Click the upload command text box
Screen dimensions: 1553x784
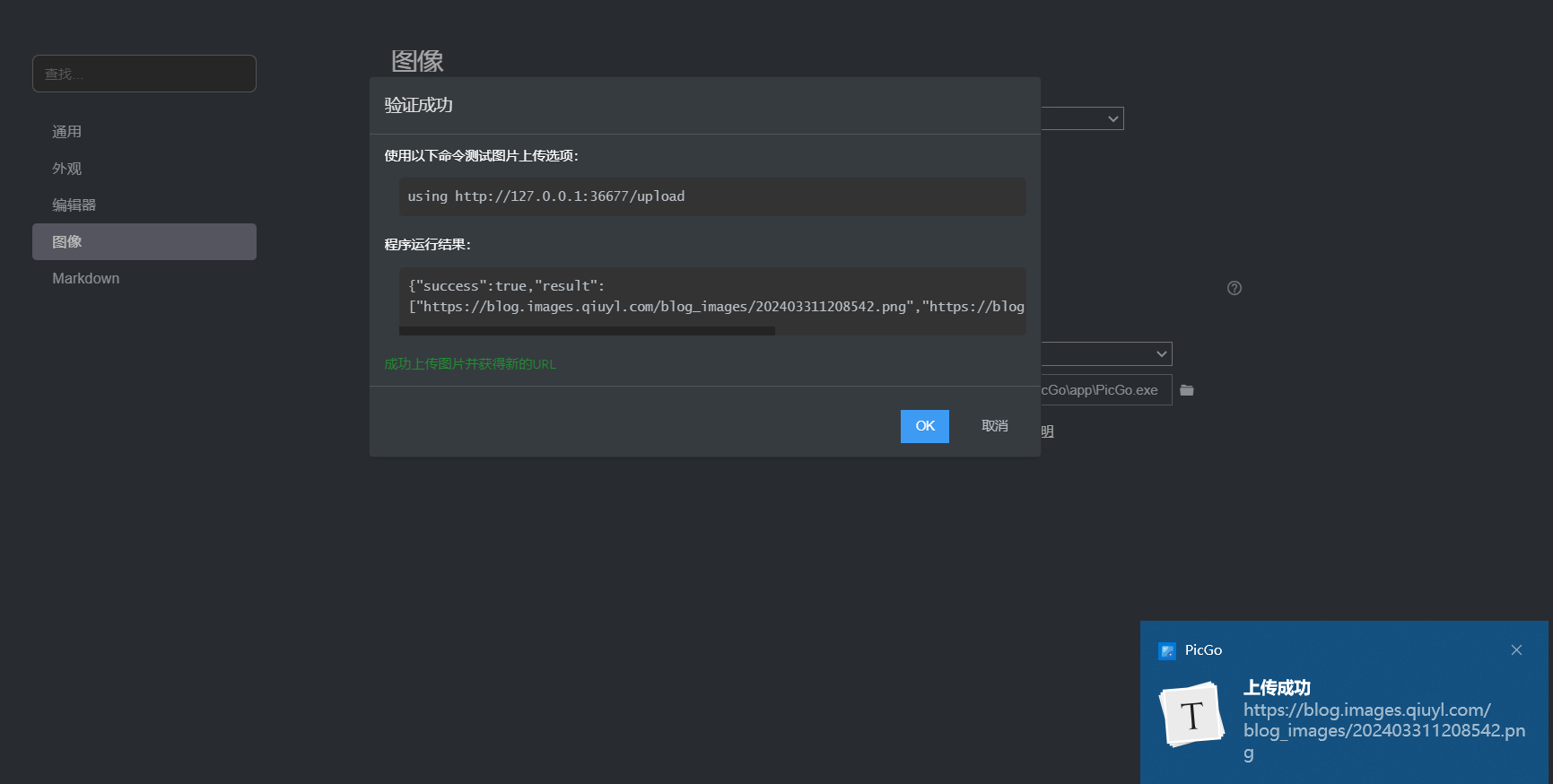[712, 196]
